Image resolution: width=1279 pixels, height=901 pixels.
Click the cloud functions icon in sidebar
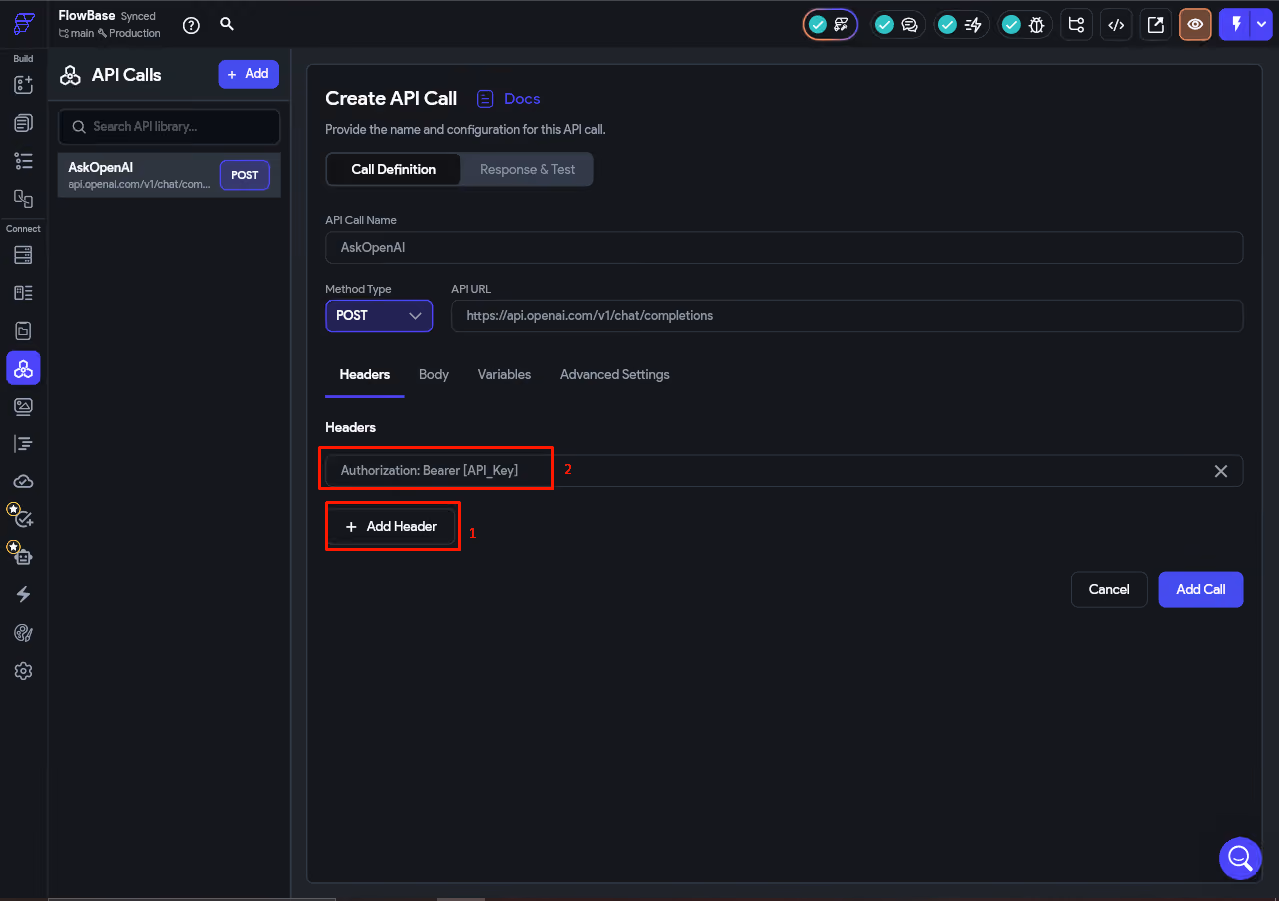click(24, 481)
